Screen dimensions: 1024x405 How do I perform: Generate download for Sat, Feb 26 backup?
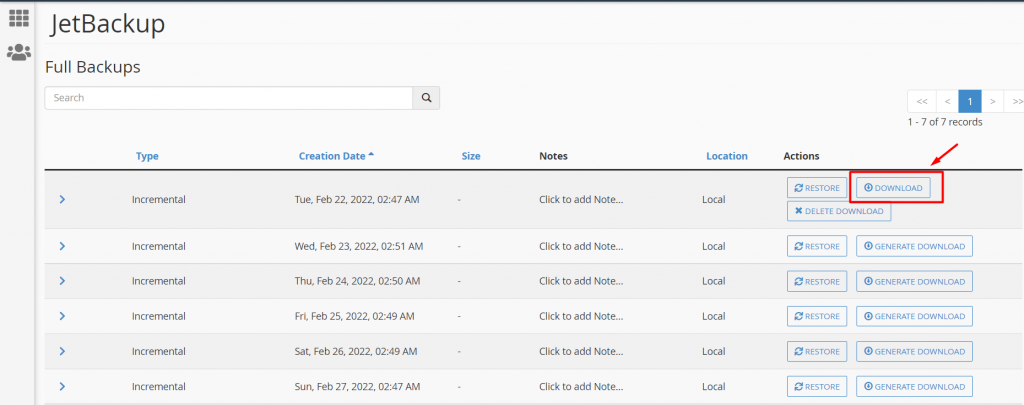(x=914, y=351)
